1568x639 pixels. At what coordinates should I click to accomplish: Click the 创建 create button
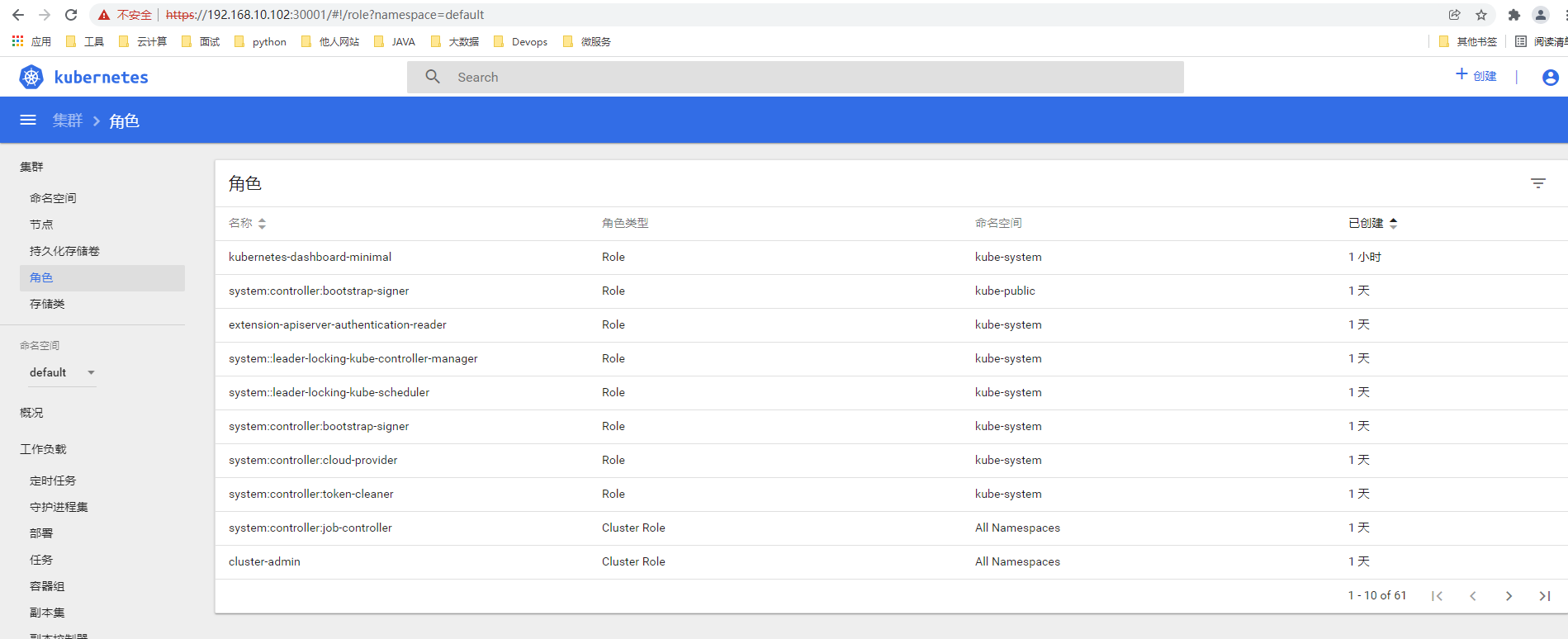[1476, 76]
